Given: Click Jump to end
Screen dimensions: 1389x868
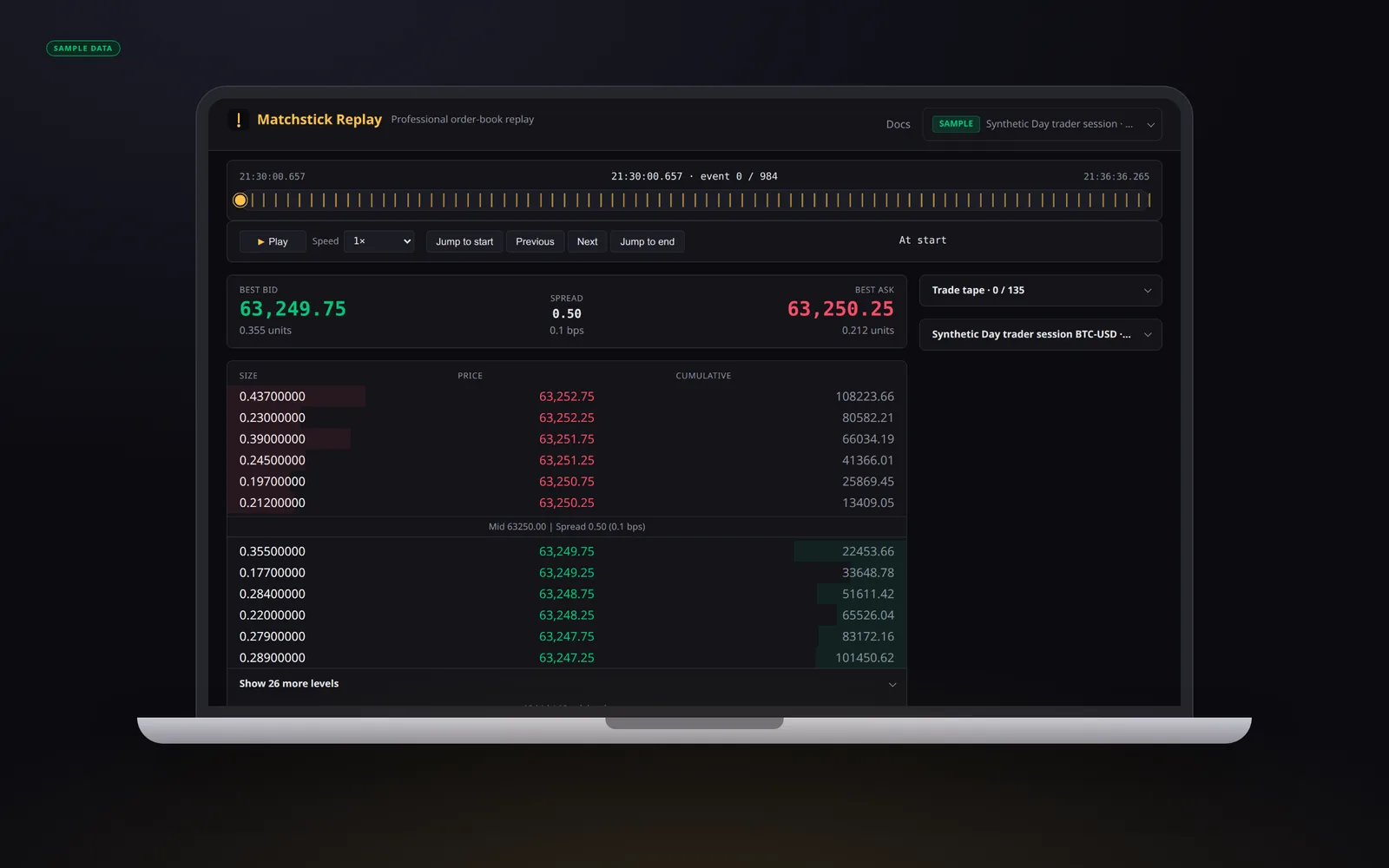Looking at the screenshot, I should tap(648, 241).
